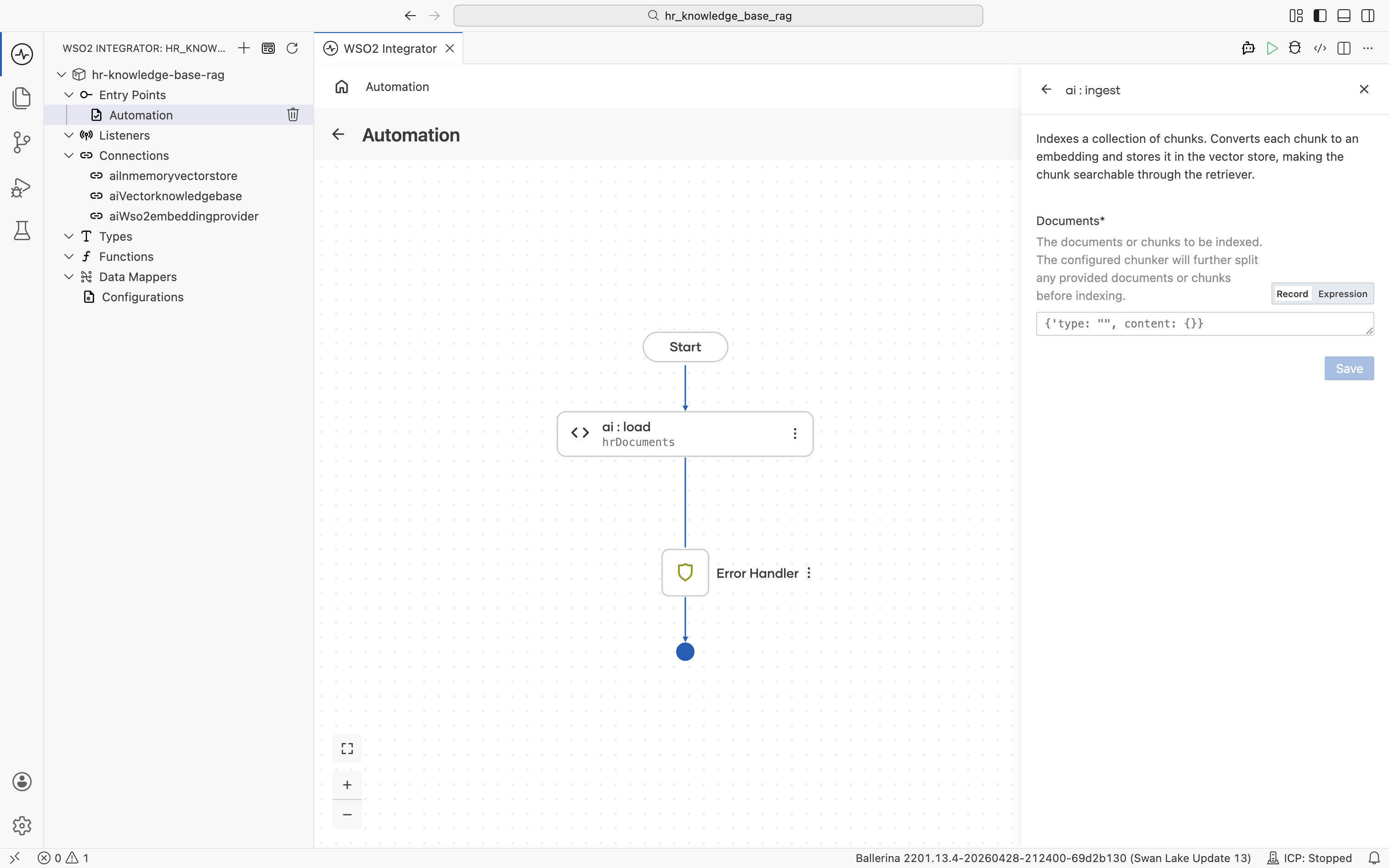Open editor more actions menu
Image resolution: width=1389 pixels, height=868 pixels.
[x=1368, y=48]
